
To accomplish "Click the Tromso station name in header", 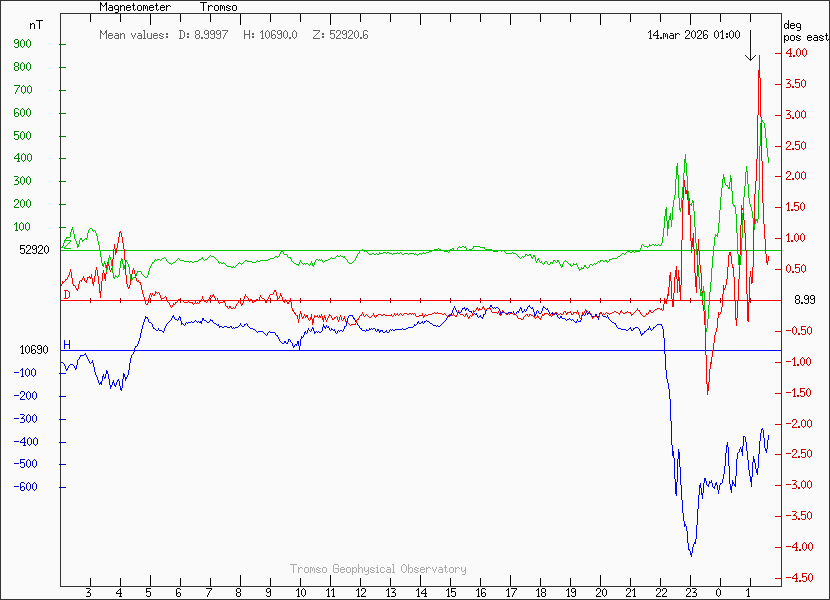I will pos(218,7).
